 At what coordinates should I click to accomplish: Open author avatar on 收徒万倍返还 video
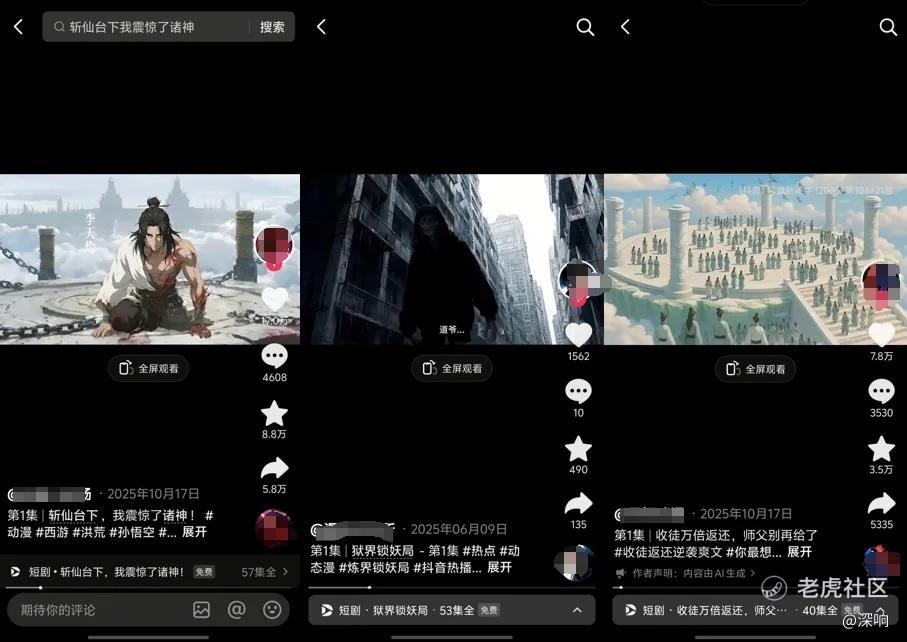(x=880, y=282)
